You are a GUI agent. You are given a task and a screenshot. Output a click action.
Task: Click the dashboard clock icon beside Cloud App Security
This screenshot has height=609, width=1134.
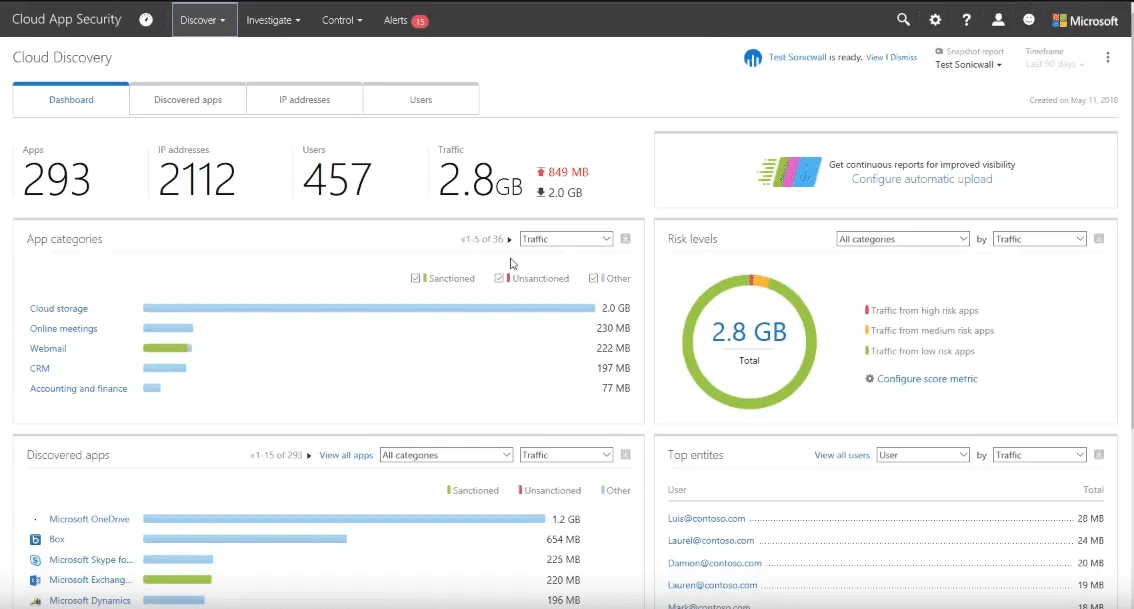[x=146, y=20]
